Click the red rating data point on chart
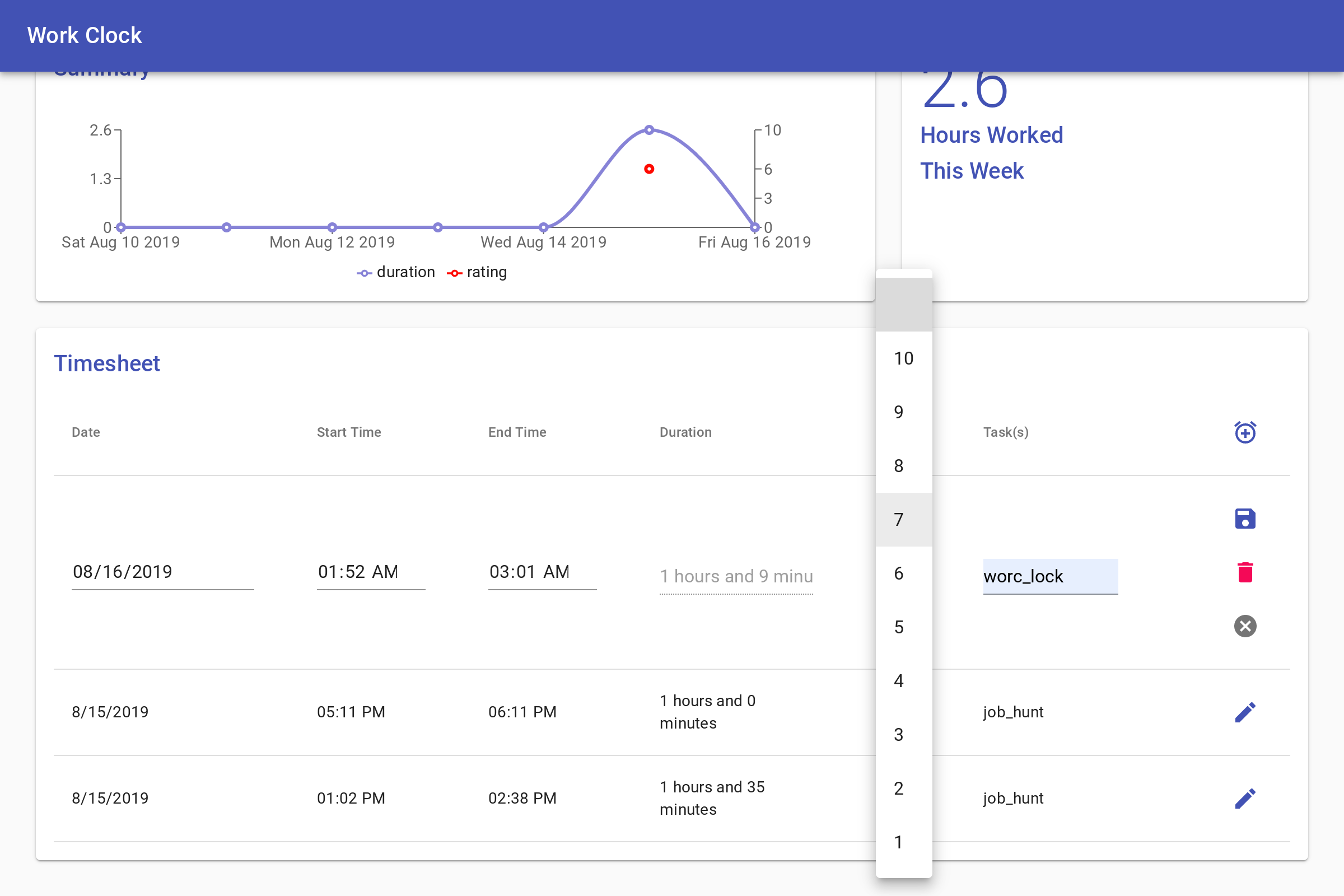Viewport: 1344px width, 896px height. tap(649, 169)
